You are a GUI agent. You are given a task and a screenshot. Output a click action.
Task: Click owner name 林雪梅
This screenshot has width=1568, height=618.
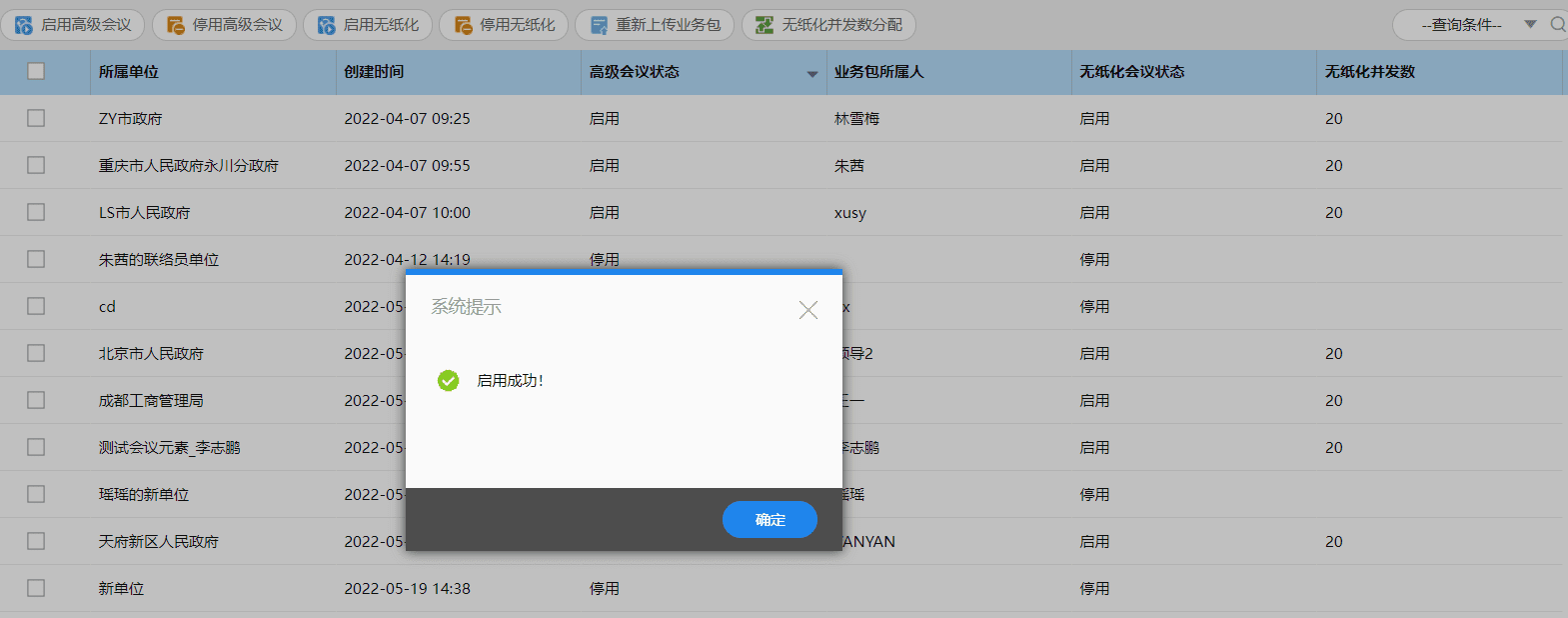coord(856,118)
